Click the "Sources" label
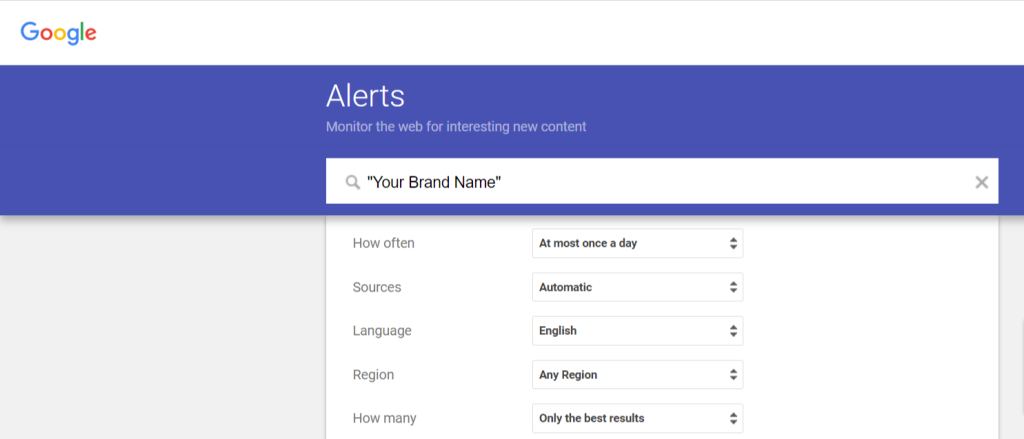This screenshot has height=439, width=1024. click(377, 287)
